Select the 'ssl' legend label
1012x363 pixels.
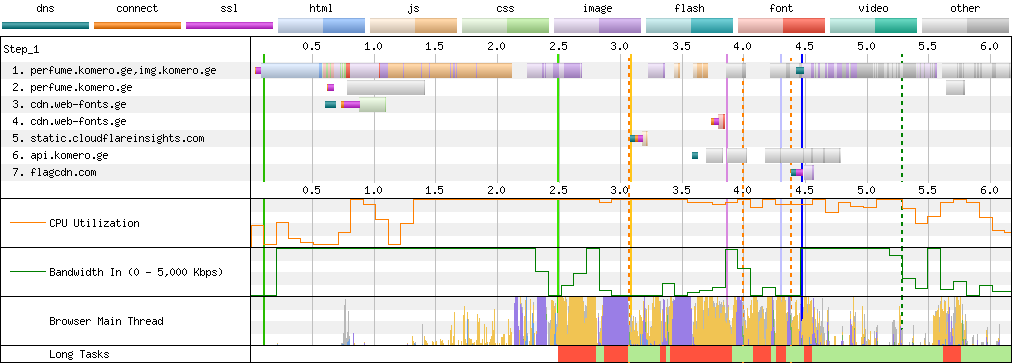pyautogui.click(x=229, y=8)
